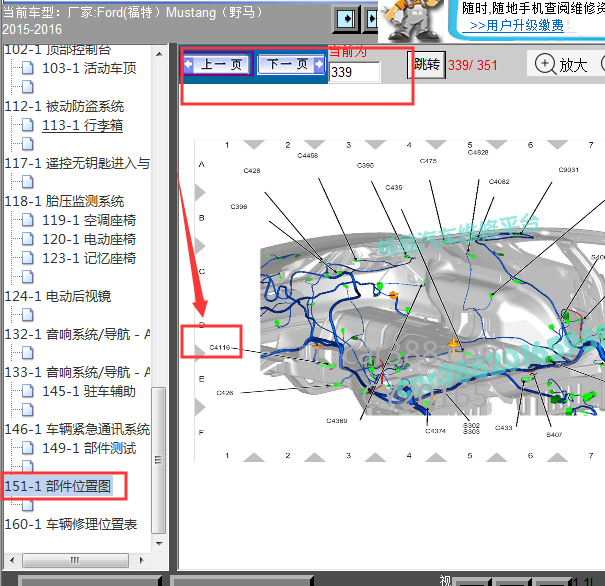
Task: Open 119-1 空调座椅 document
Action: pyautogui.click(x=89, y=220)
